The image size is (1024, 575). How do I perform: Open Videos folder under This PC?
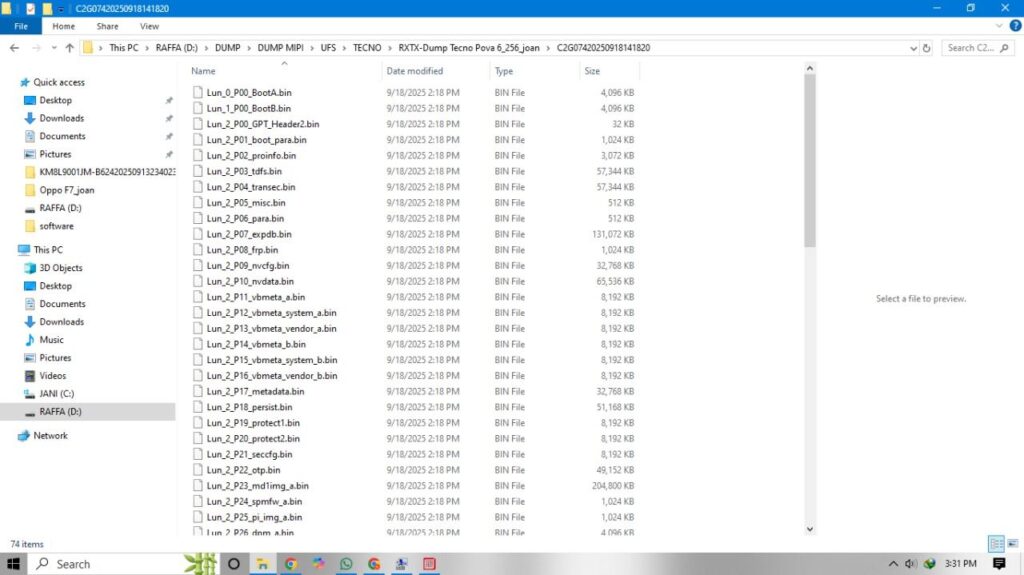[52, 376]
